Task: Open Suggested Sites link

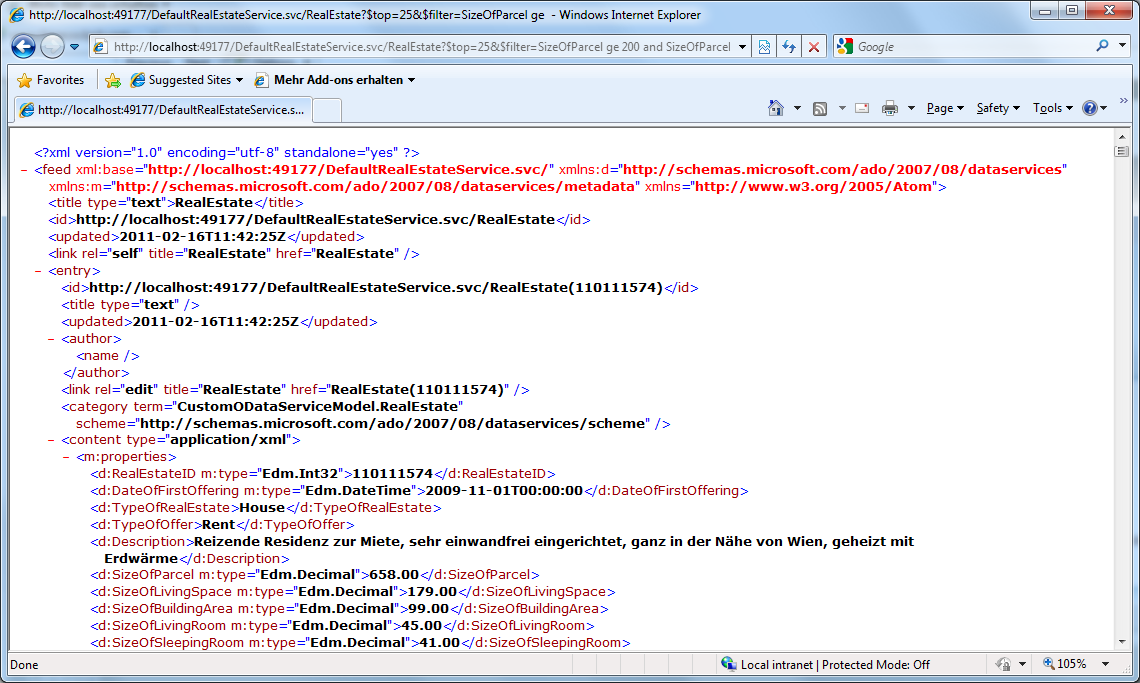Action: tap(187, 80)
